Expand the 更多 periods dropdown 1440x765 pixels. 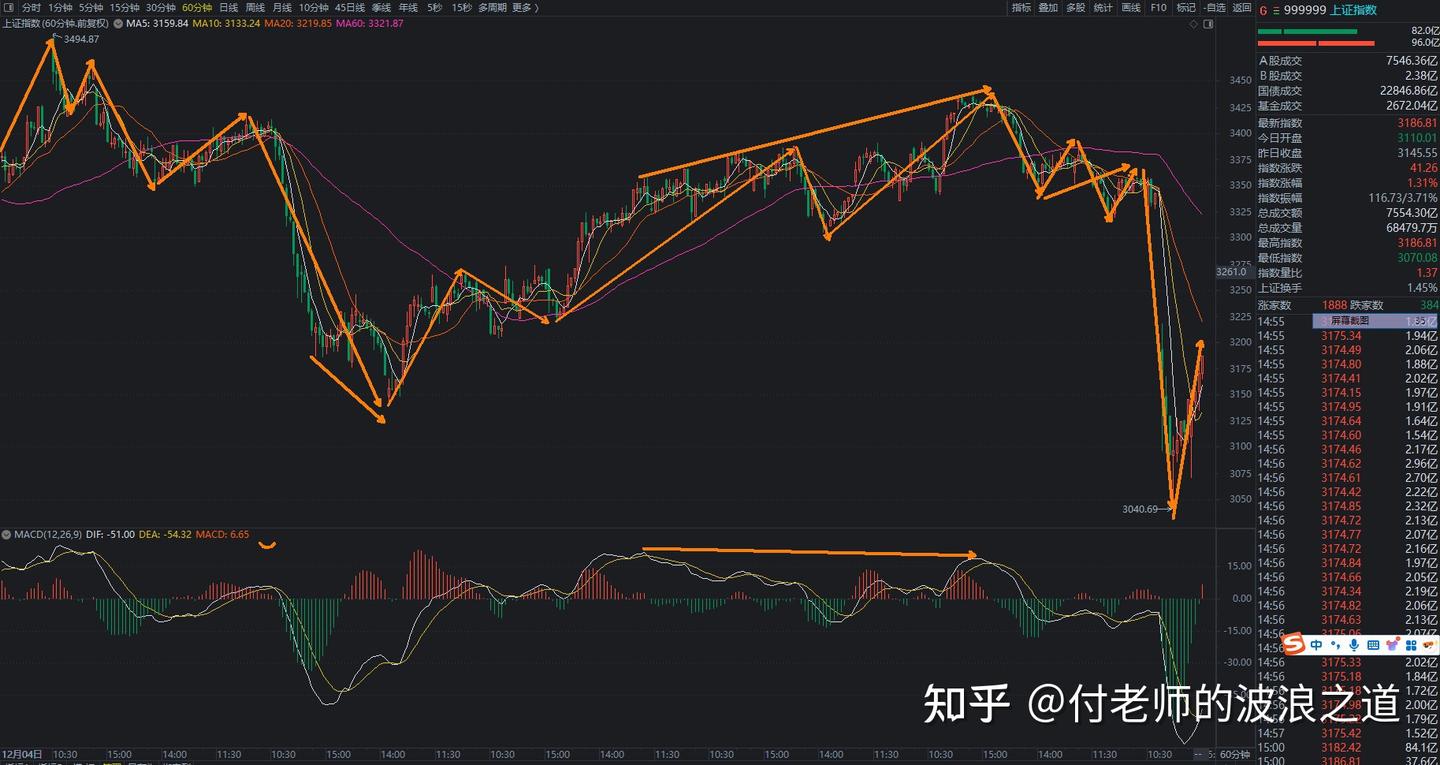click(522, 7)
